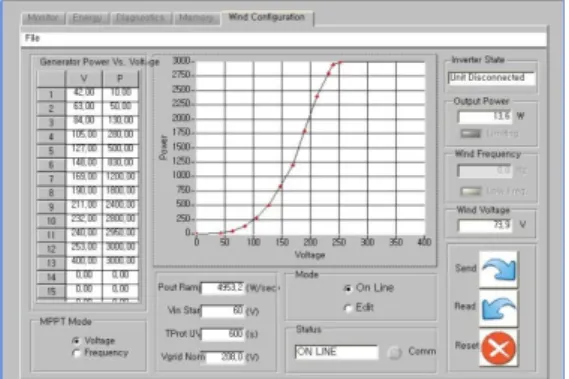Select row 1 voltage cell 42.00
The image size is (569, 379).
pos(84,93)
